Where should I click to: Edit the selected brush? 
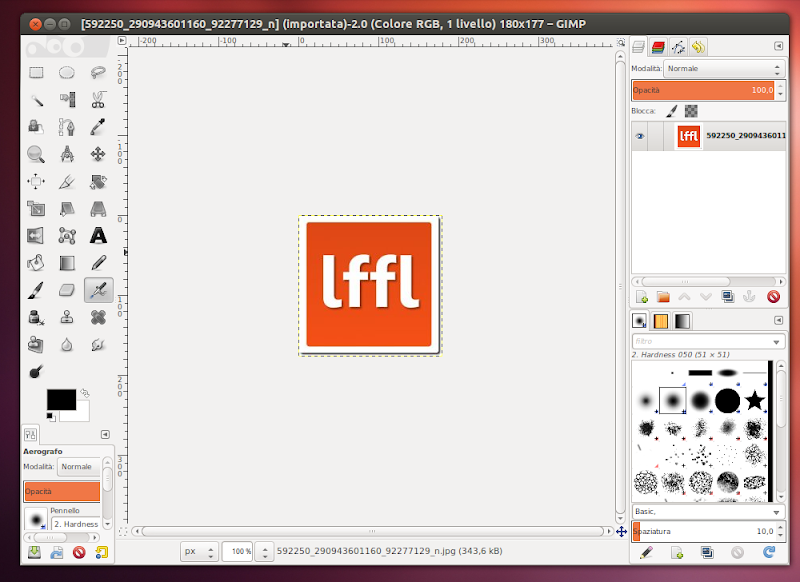coord(646,552)
